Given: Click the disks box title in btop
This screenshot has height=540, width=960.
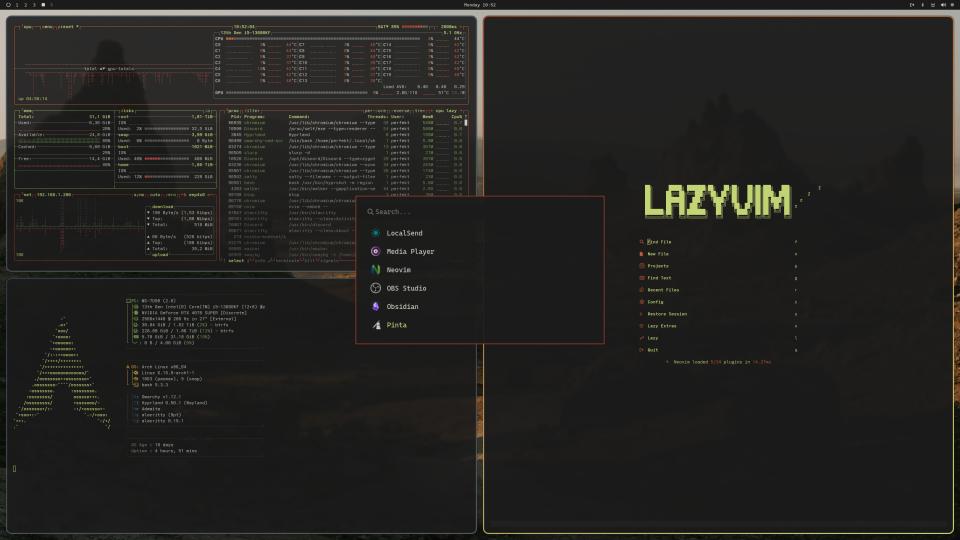Looking at the screenshot, I should point(128,111).
